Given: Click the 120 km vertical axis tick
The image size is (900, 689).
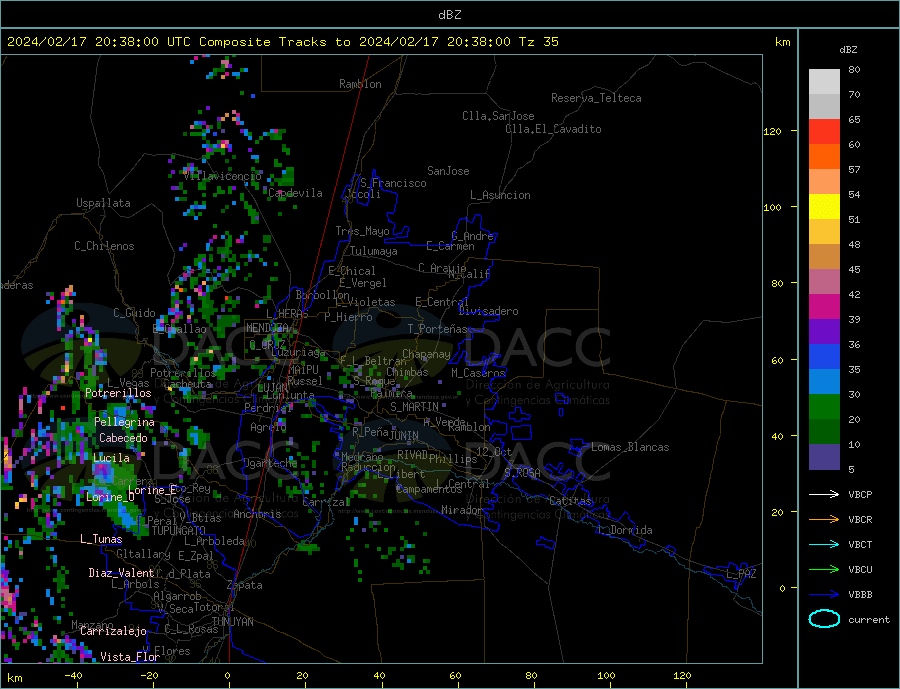Looking at the screenshot, I should click(x=773, y=131).
